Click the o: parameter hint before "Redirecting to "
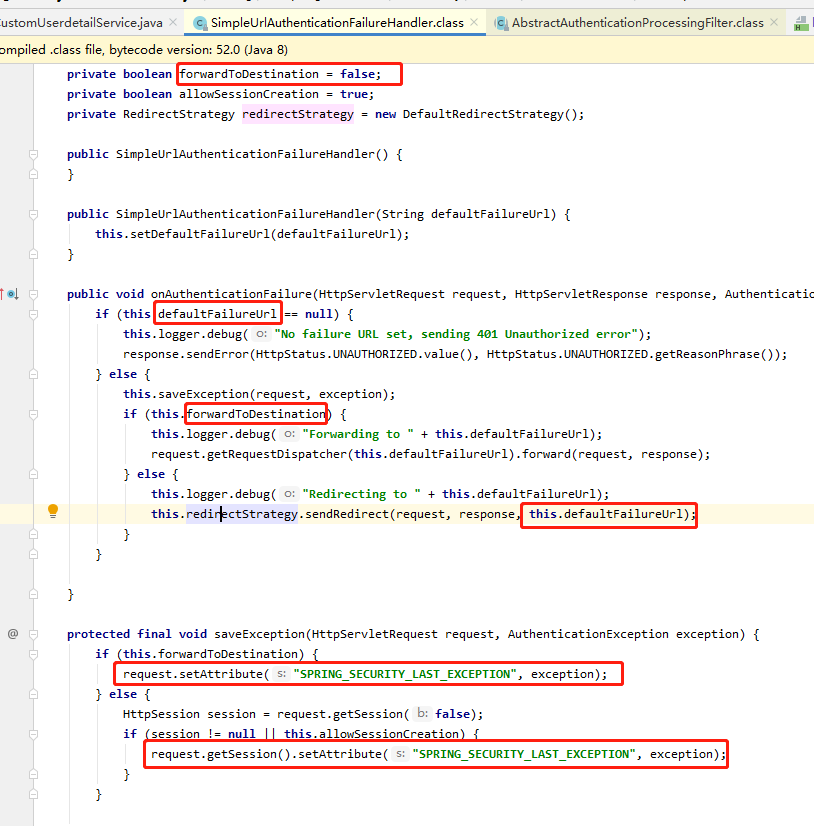 289,494
